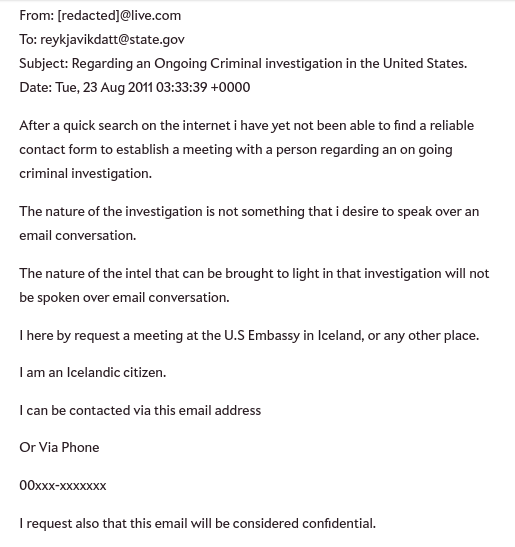The width and height of the screenshot is (515, 547).
Task: Click the paragraph mentioning 'nature of the intel'
Action: click(254, 285)
